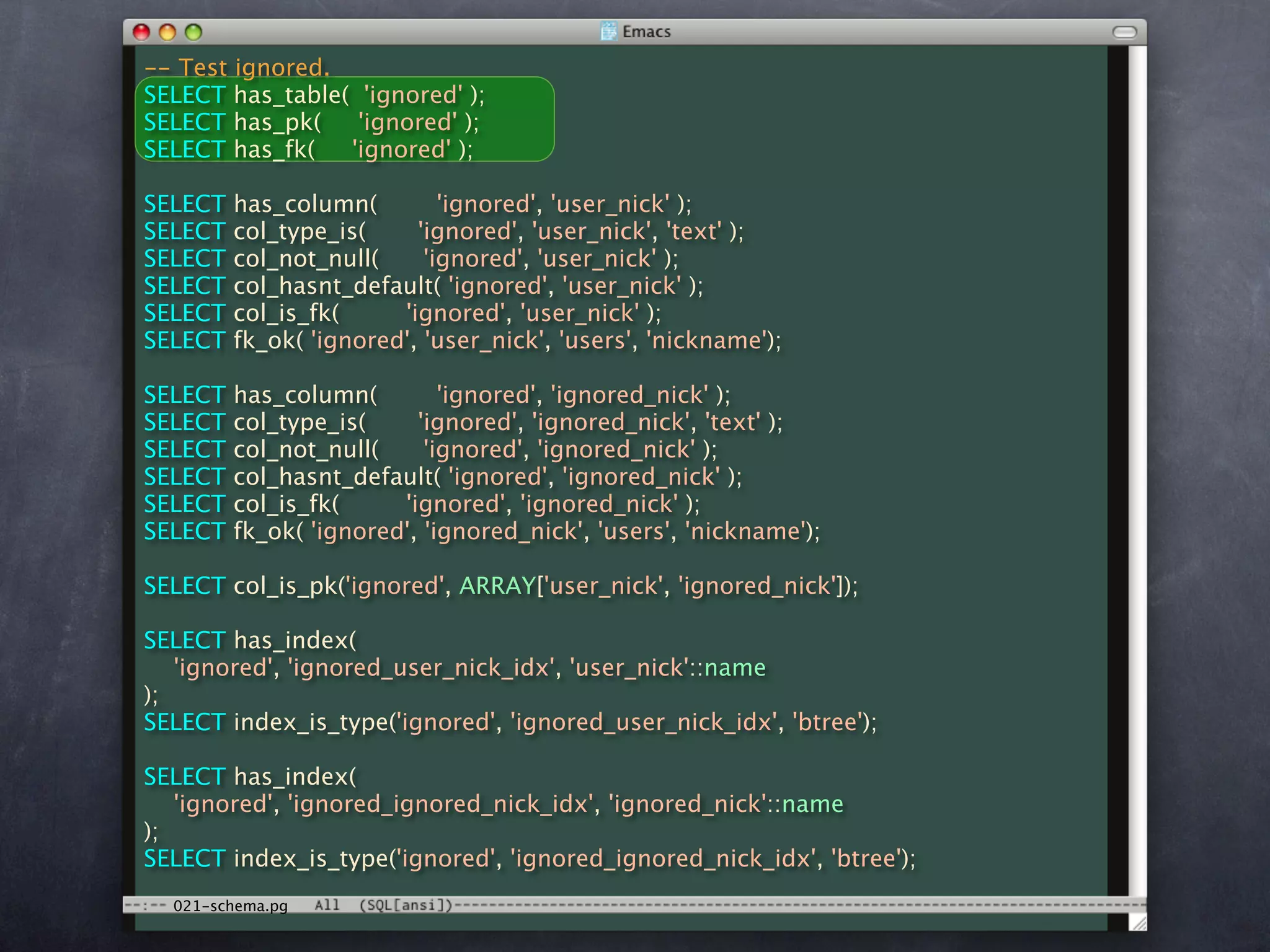Click the col_is_pk ARRAY line
Image resolution: width=1270 pixels, height=952 pixels.
501,586
